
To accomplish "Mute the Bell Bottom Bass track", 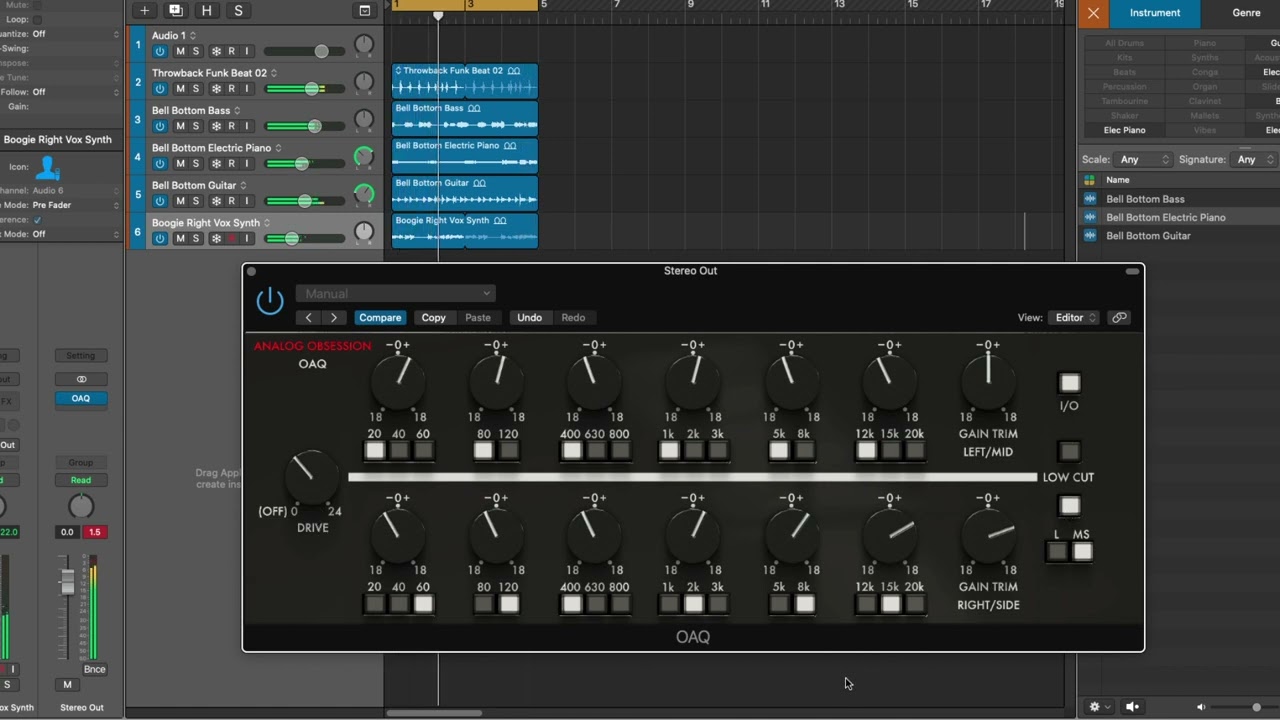I will click(x=180, y=126).
